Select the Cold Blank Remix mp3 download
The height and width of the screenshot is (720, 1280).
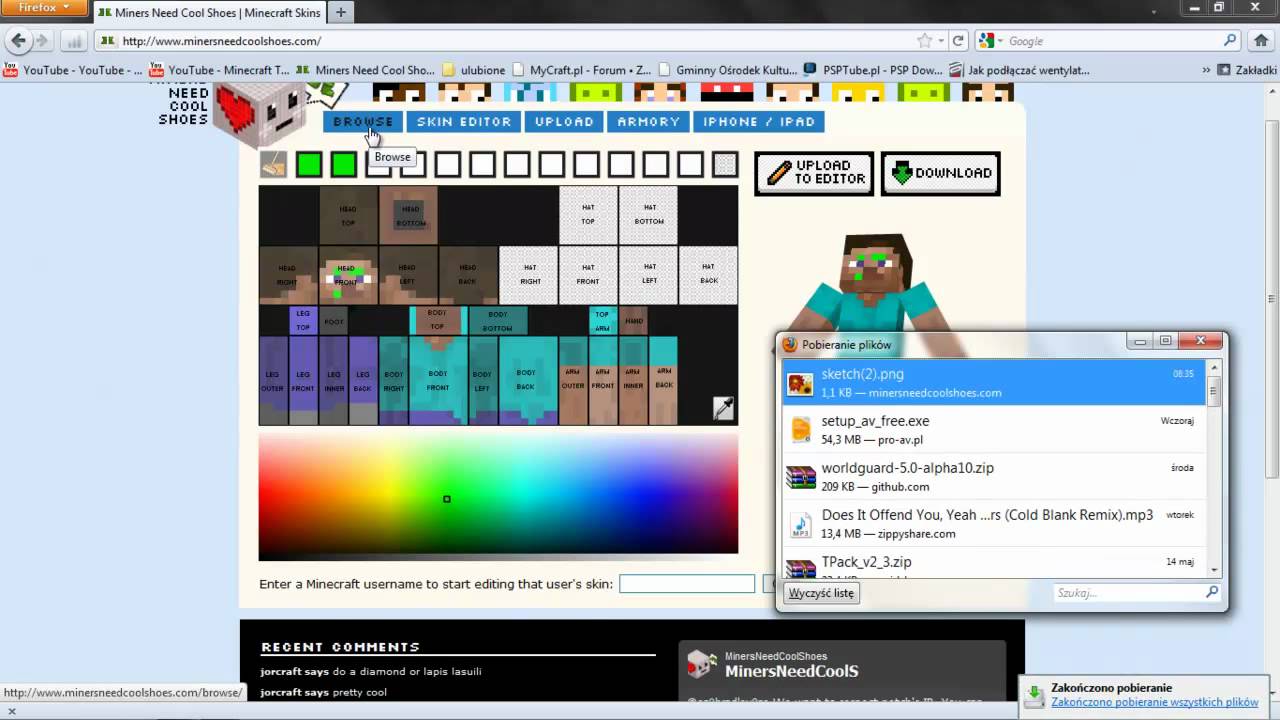point(996,523)
